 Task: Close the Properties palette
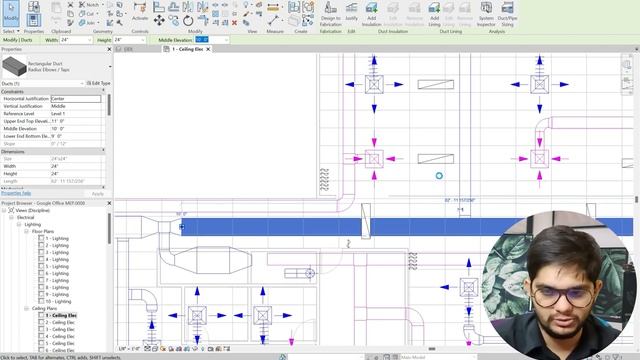click(109, 49)
